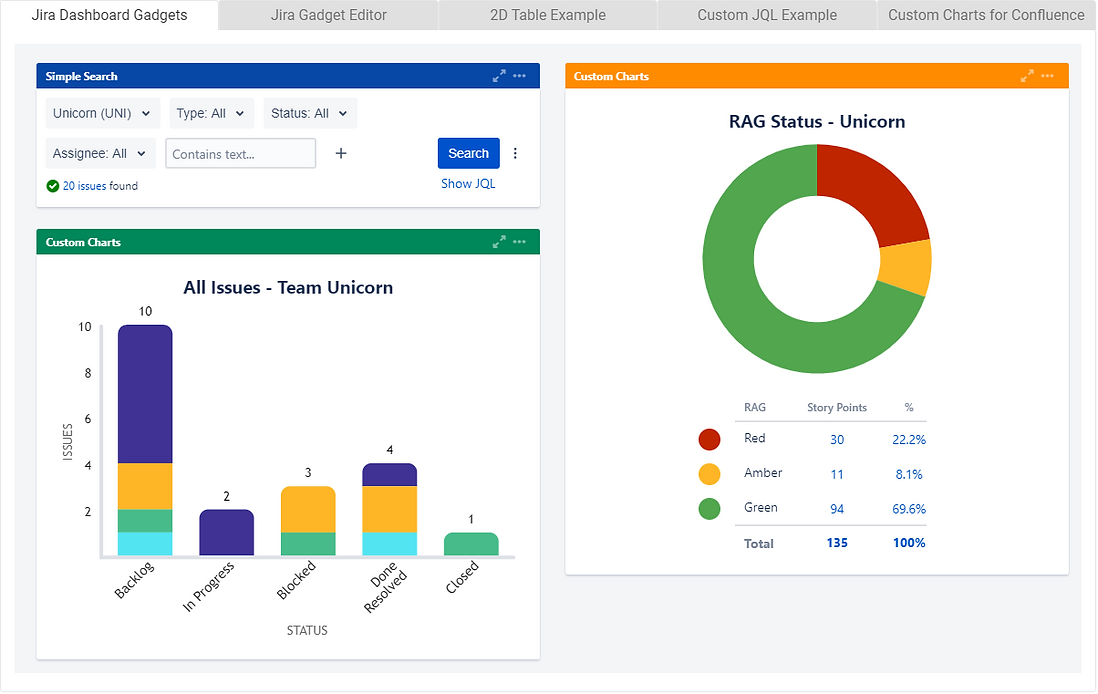Open the Assignee: All dropdown
Screen dimensions: 1098x694
[x=100, y=153]
